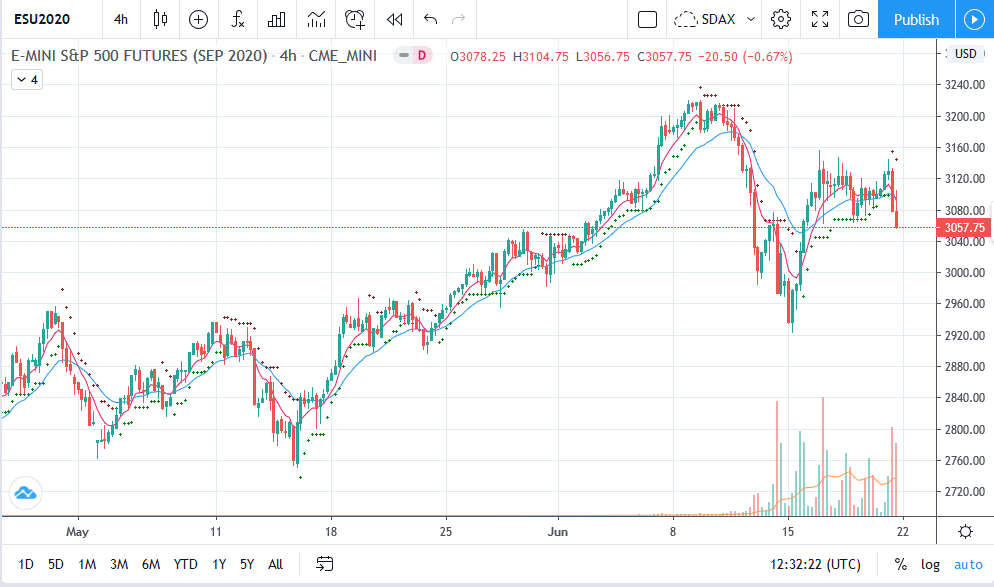Toggle the percent scale option
994x587 pixels.
(900, 564)
